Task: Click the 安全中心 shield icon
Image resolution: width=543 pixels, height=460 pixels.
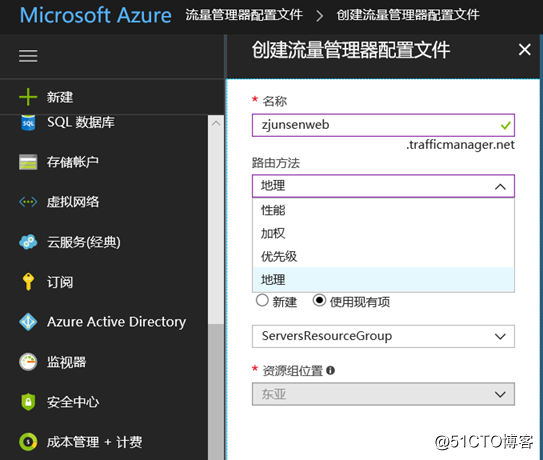Action: 28,402
